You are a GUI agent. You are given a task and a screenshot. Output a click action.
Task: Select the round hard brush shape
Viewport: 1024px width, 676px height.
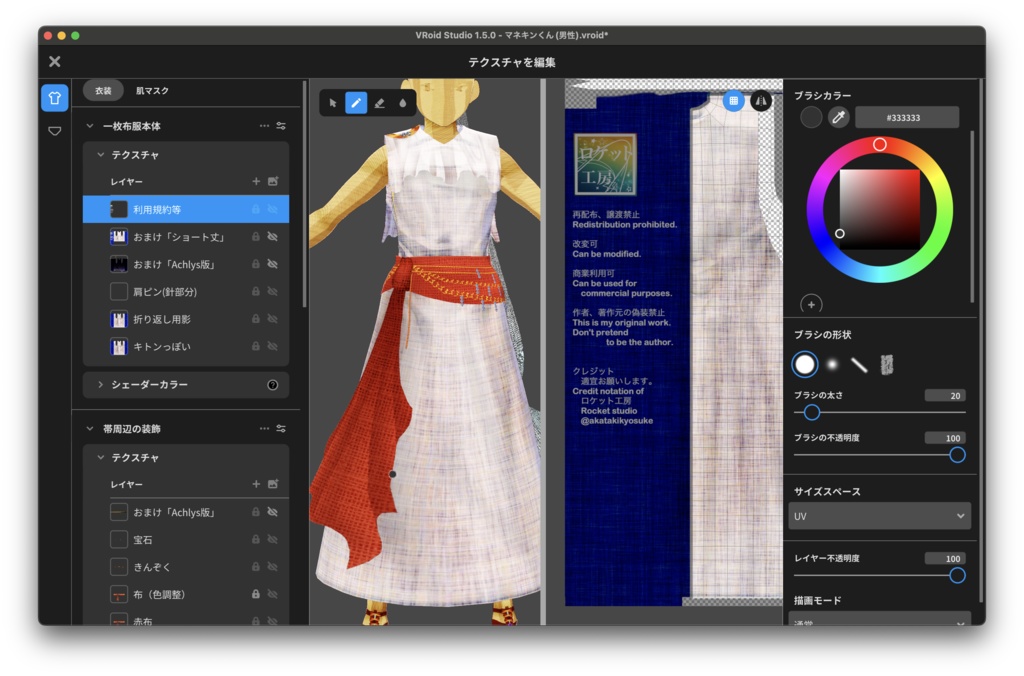click(x=805, y=364)
